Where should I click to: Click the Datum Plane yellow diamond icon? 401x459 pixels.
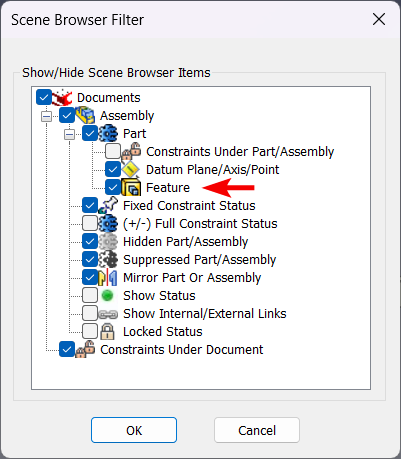point(130,169)
